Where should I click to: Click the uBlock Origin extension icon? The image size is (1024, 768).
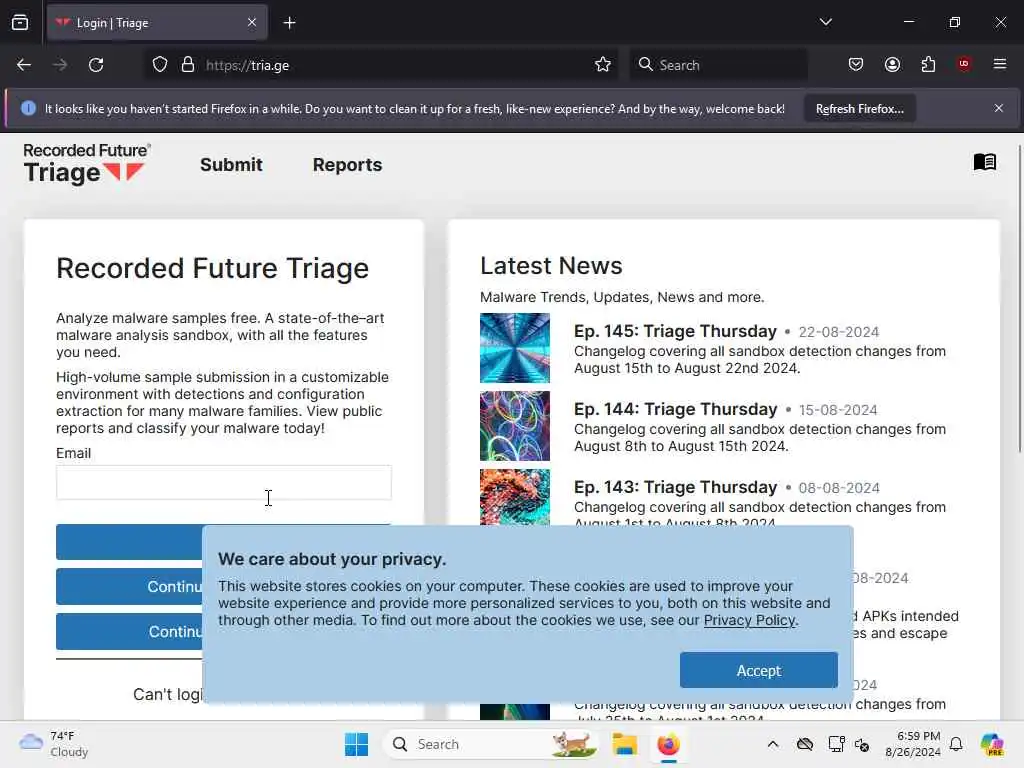(x=964, y=64)
